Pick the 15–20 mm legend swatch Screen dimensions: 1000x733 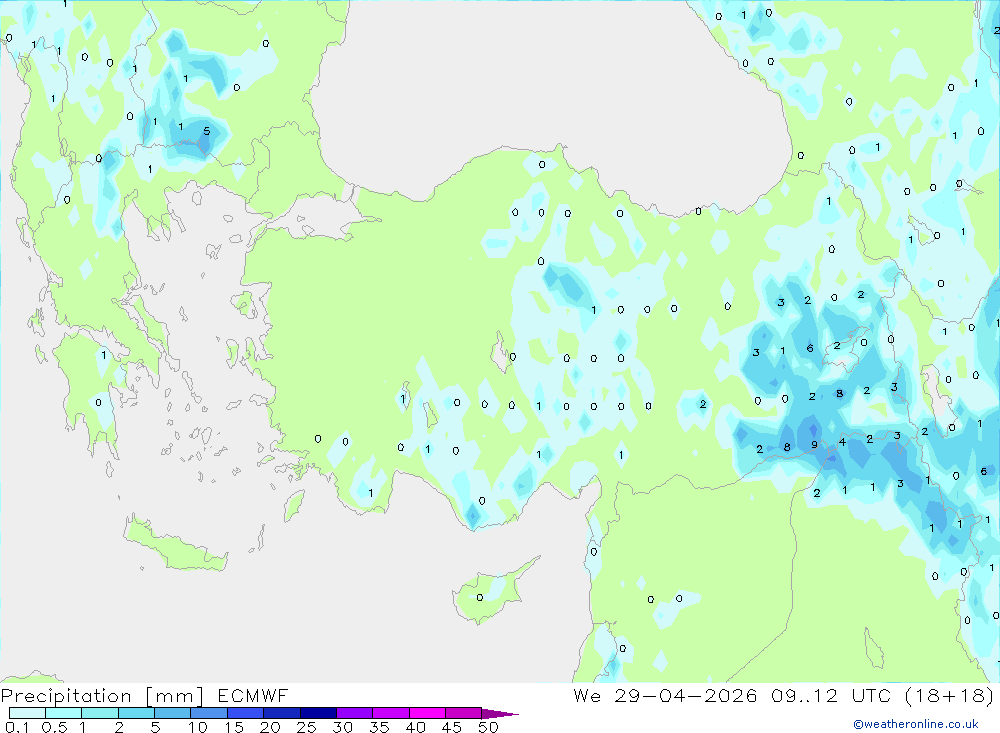245,713
